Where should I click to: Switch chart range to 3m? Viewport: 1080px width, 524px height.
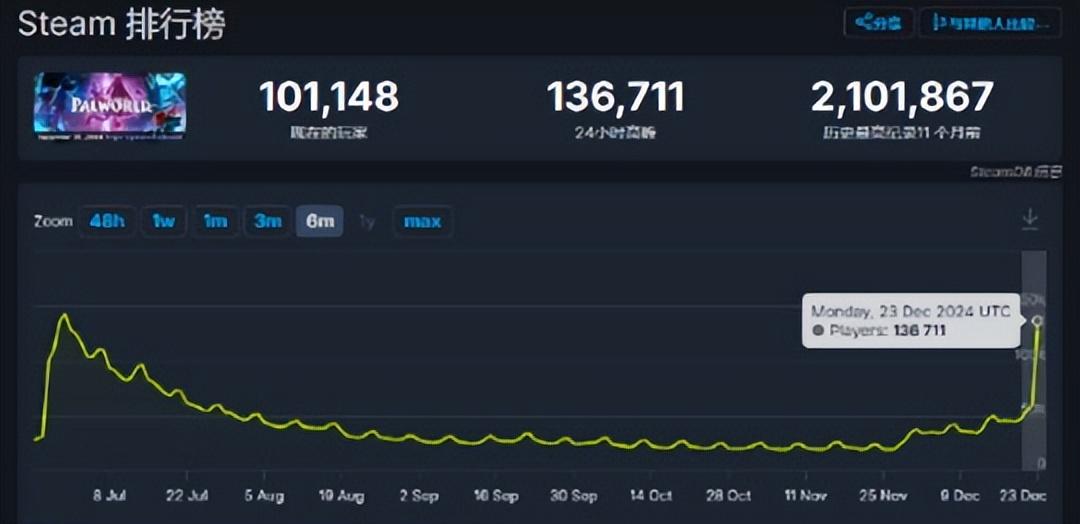pos(268,221)
